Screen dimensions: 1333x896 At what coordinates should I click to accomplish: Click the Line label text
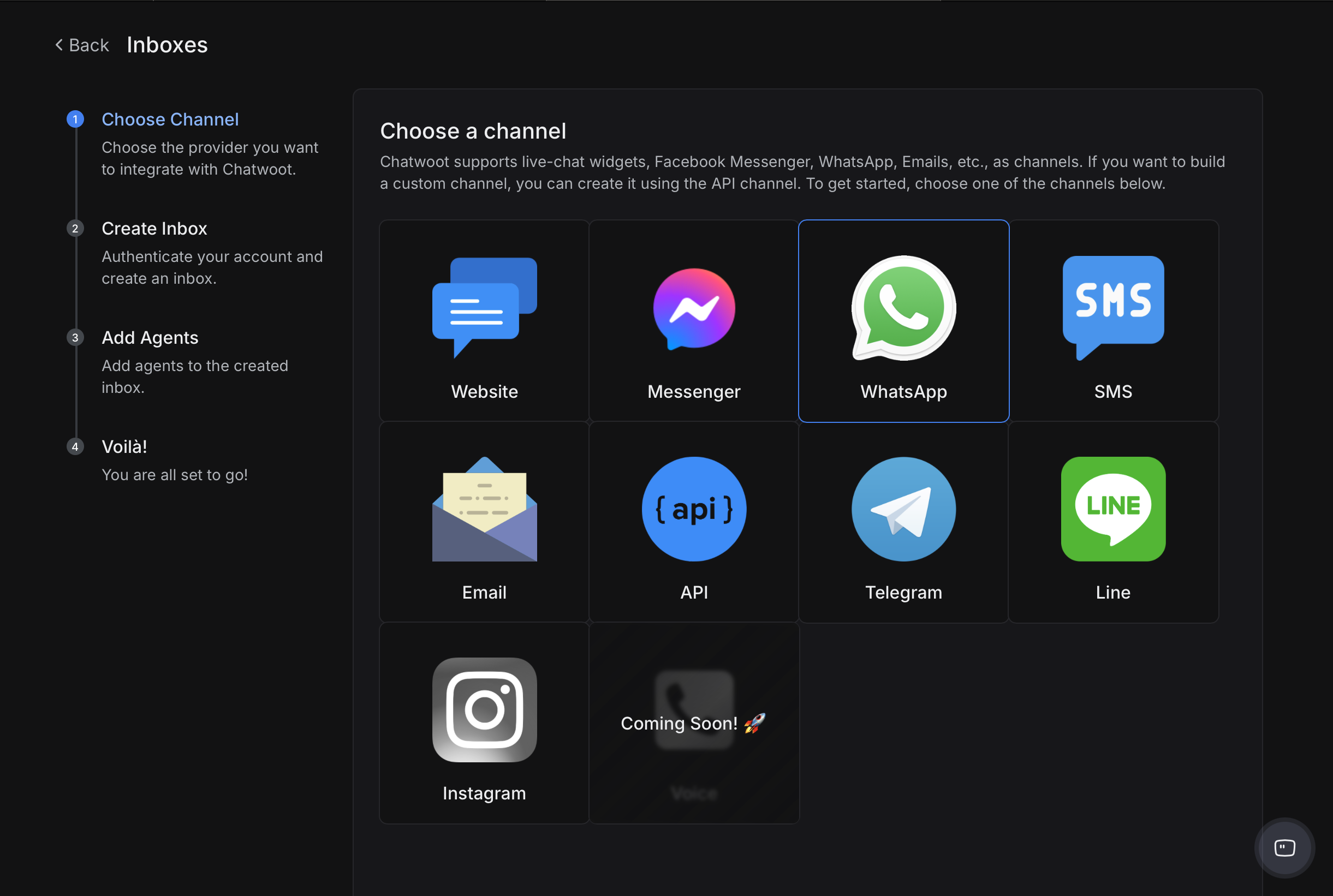click(x=1113, y=592)
